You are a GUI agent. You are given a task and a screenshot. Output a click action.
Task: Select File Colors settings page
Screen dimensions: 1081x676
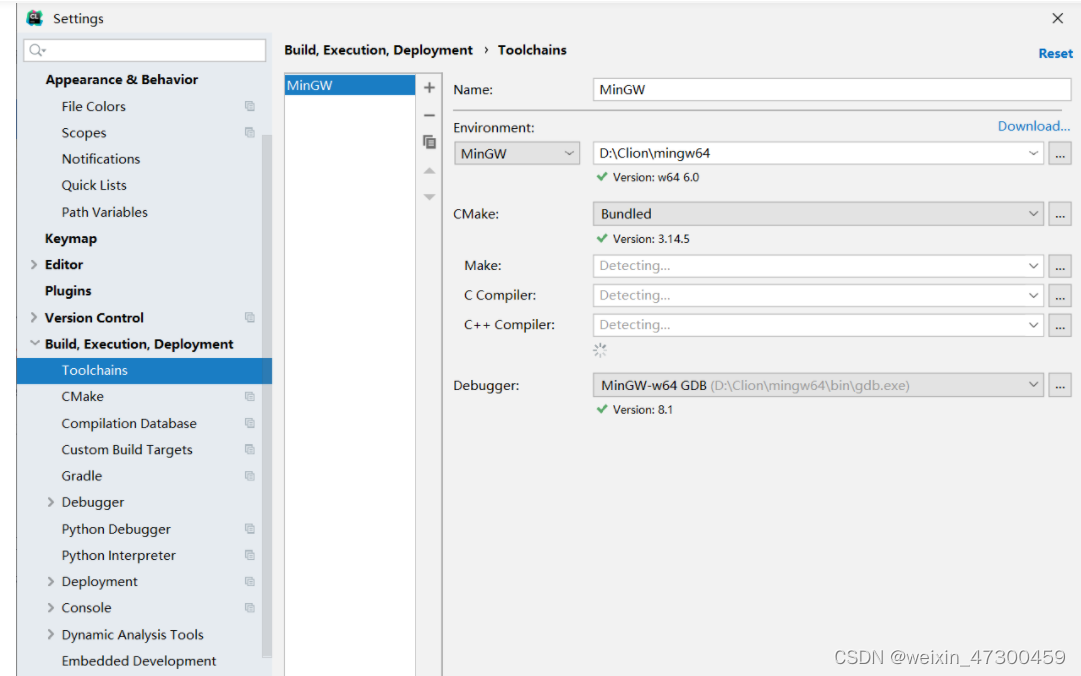(94, 107)
